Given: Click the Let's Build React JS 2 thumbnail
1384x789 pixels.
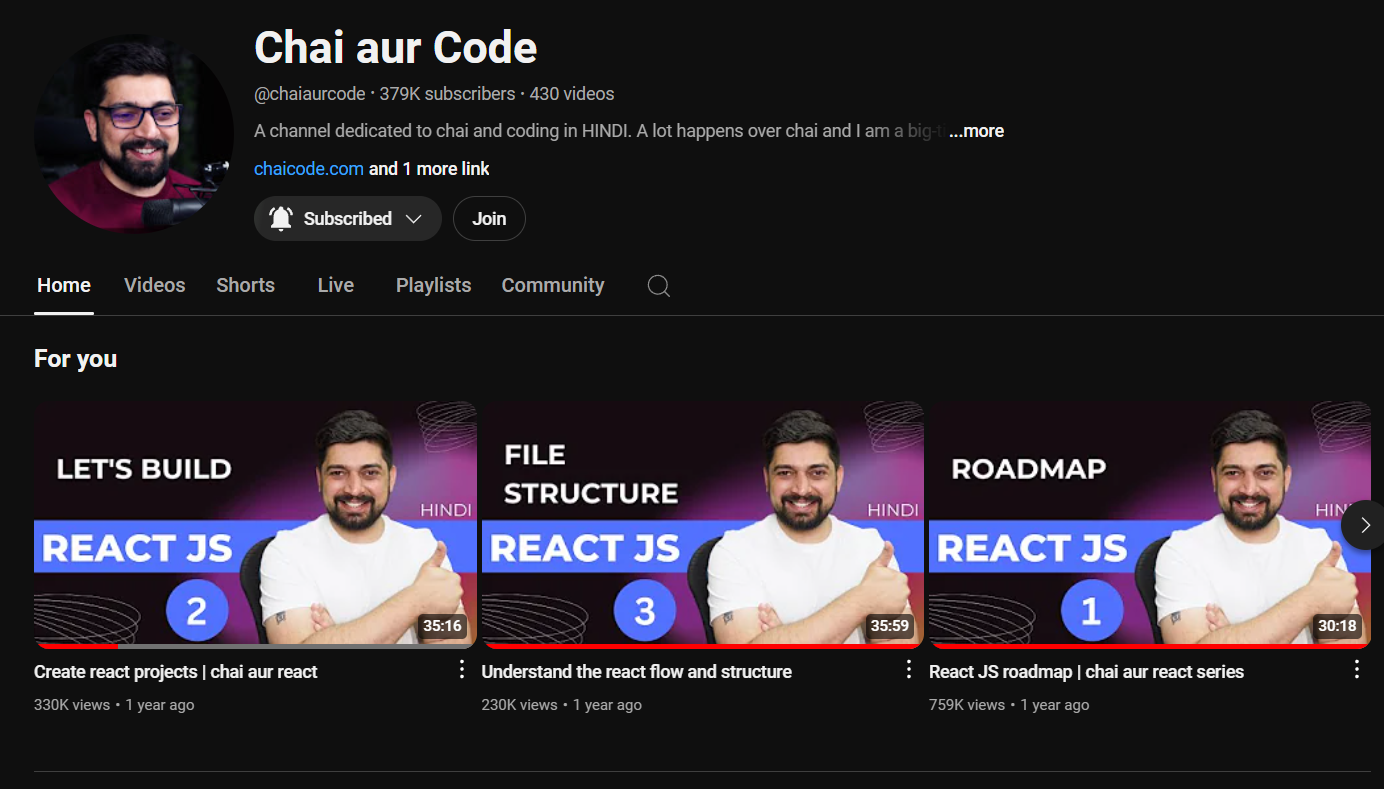Looking at the screenshot, I should coord(255,524).
